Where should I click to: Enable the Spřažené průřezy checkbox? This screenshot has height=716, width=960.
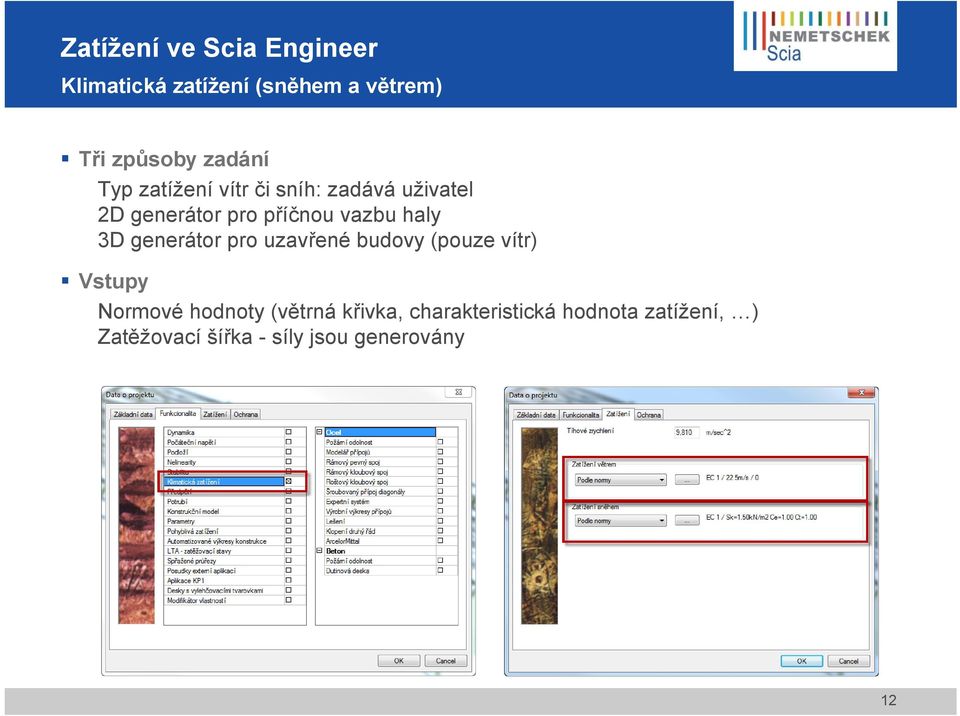pyautogui.click(x=288, y=560)
